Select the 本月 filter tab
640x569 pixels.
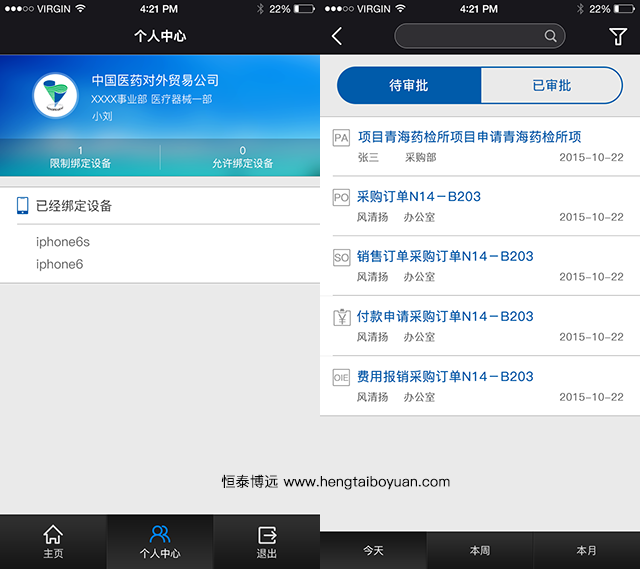pyautogui.click(x=587, y=551)
